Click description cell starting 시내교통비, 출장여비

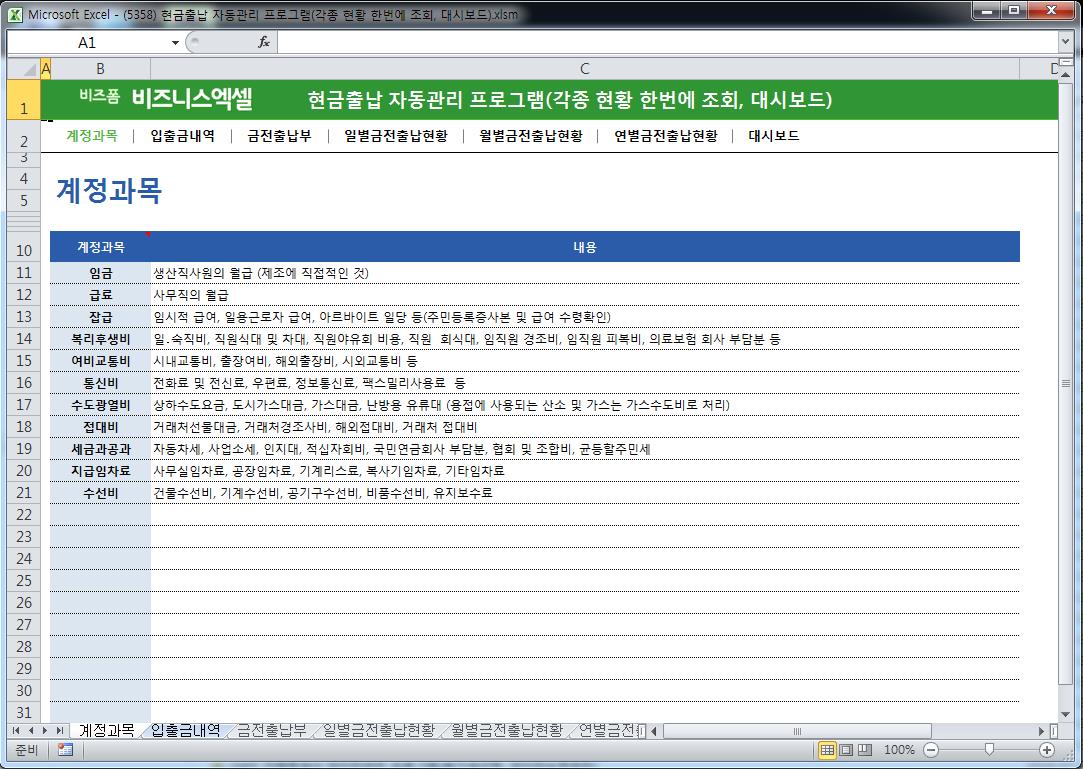[585, 361]
